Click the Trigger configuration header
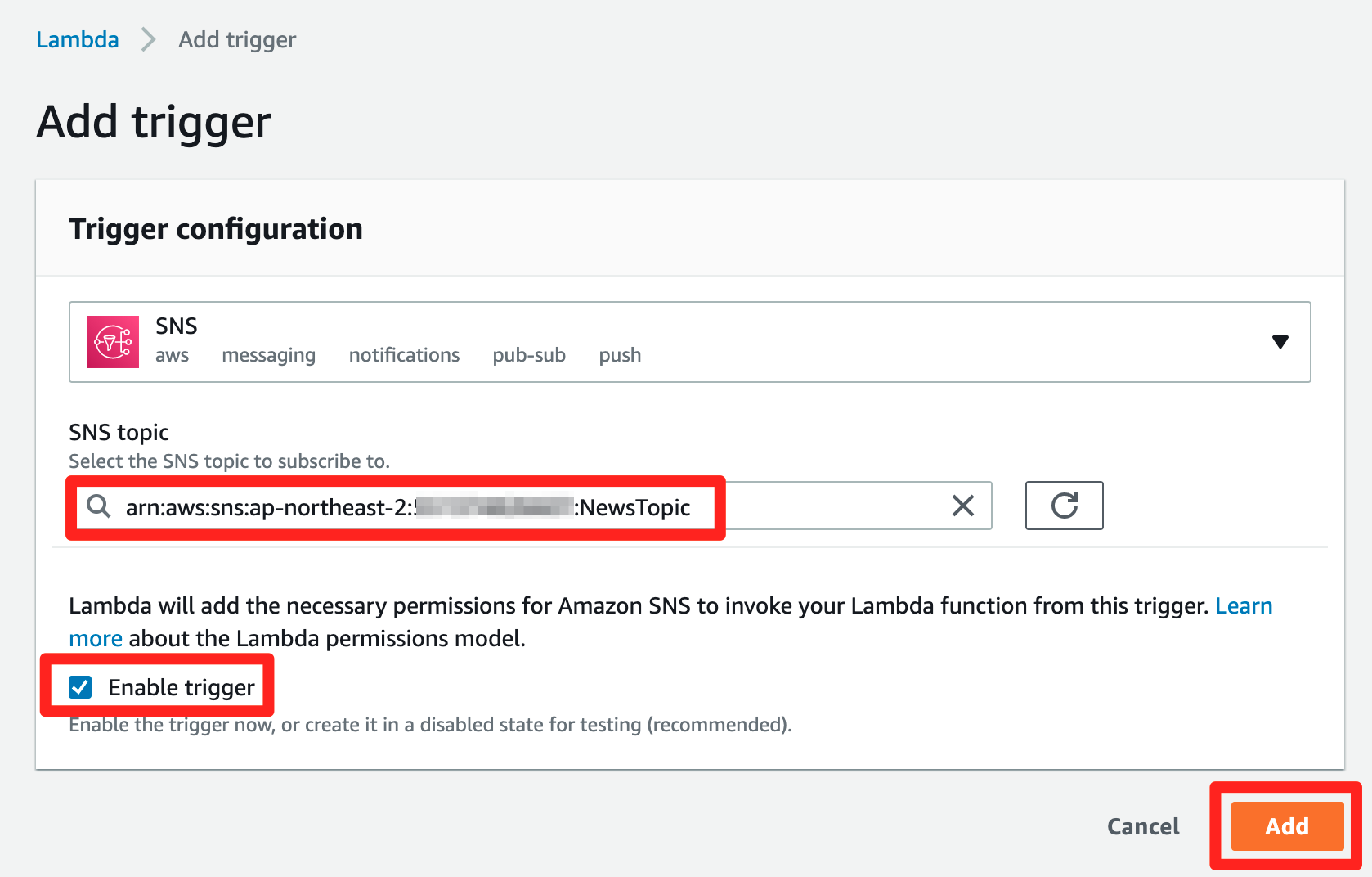Screen dimensions: 1372x877 pos(216,229)
